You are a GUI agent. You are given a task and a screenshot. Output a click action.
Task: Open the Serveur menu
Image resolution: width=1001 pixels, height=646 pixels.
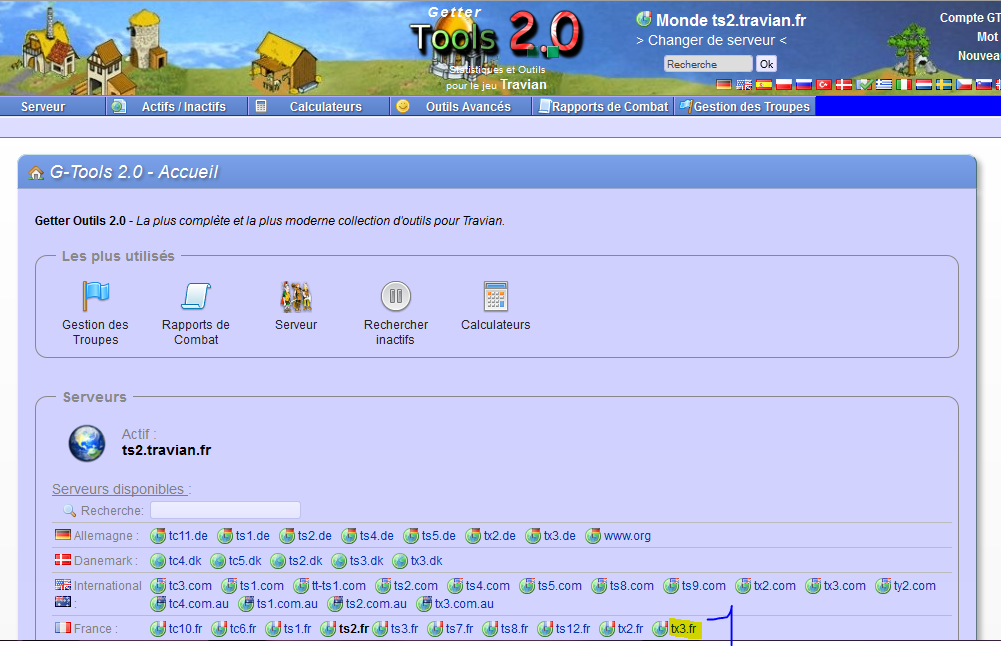click(43, 107)
